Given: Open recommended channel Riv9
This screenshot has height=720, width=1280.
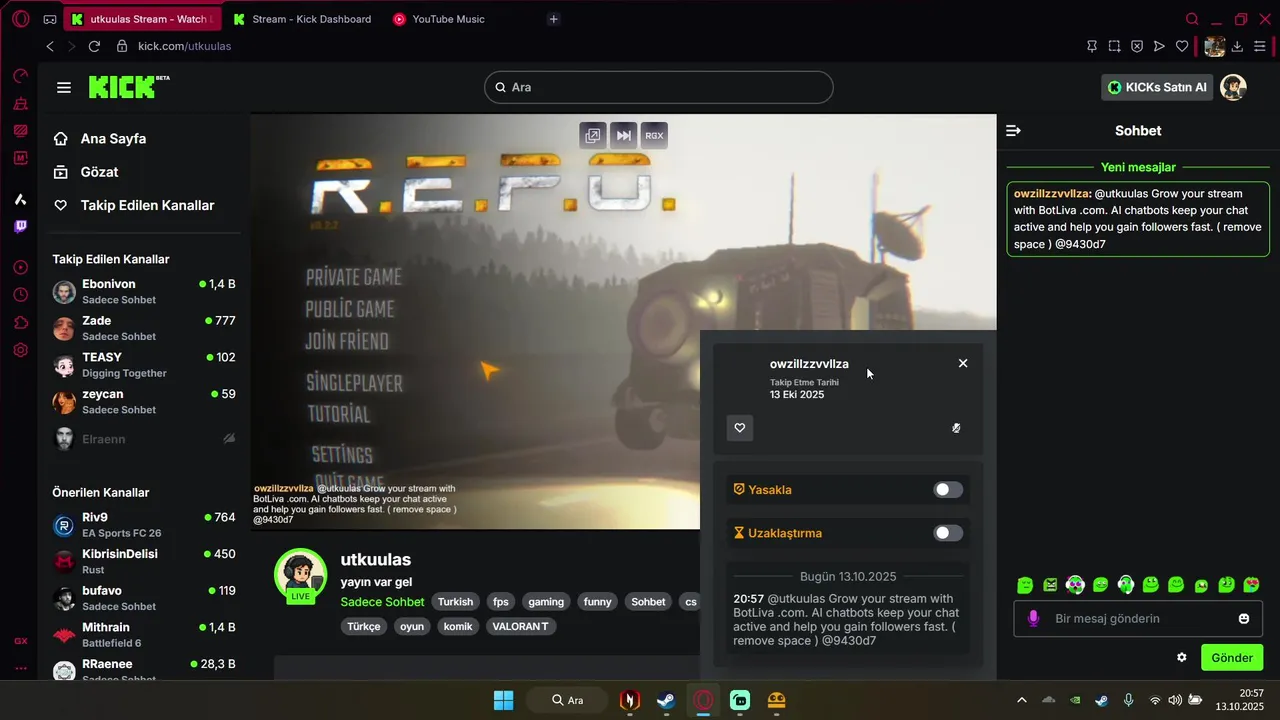Looking at the screenshot, I should (x=144, y=525).
